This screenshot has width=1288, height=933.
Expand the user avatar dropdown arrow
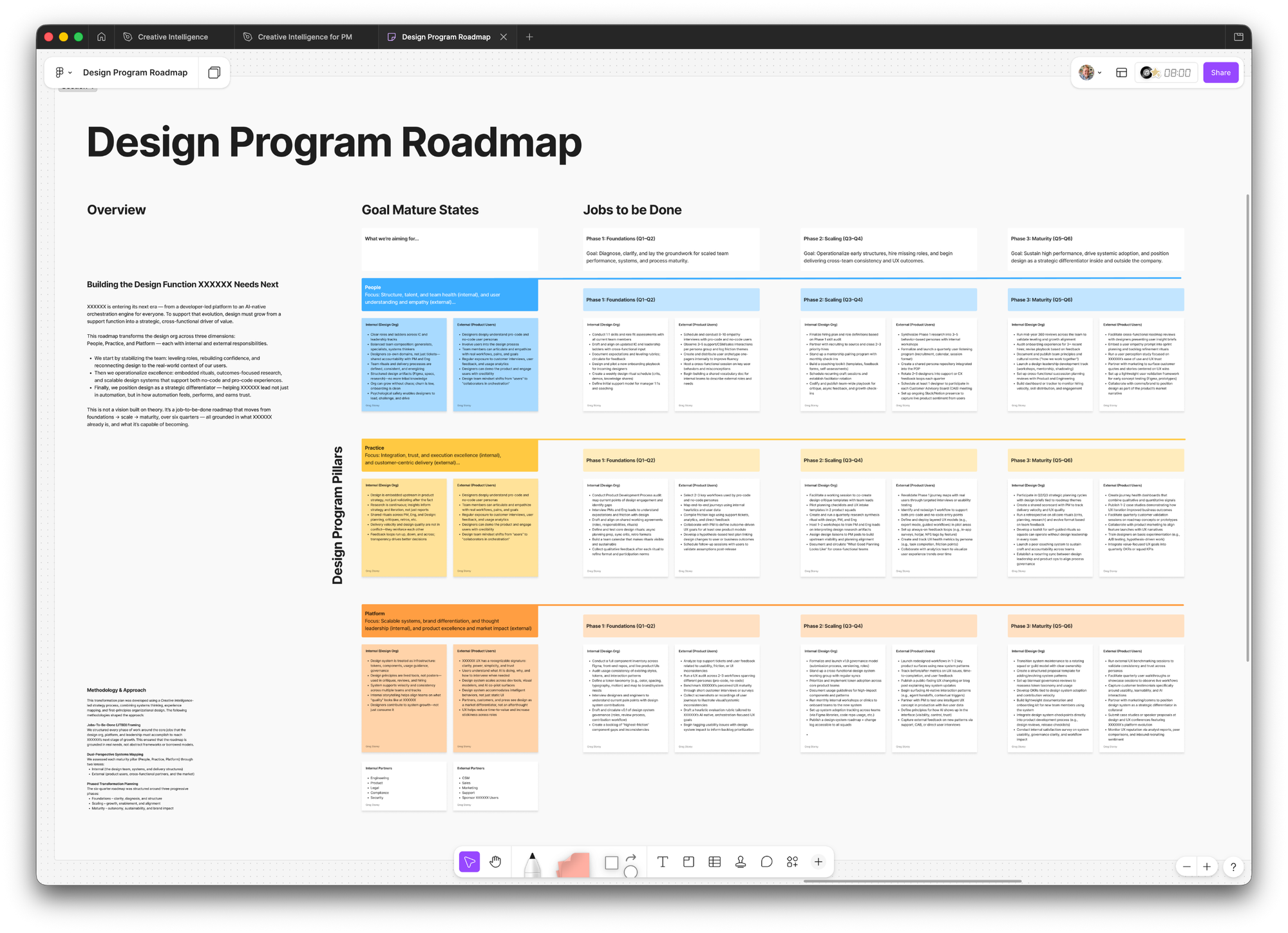pos(1099,73)
